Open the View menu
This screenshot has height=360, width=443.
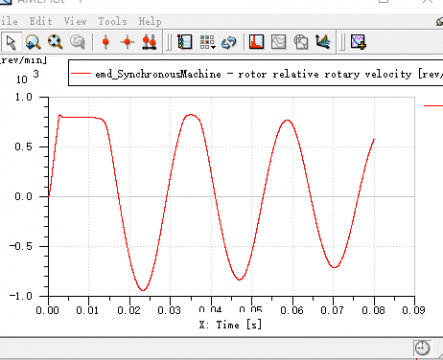[x=75, y=21]
